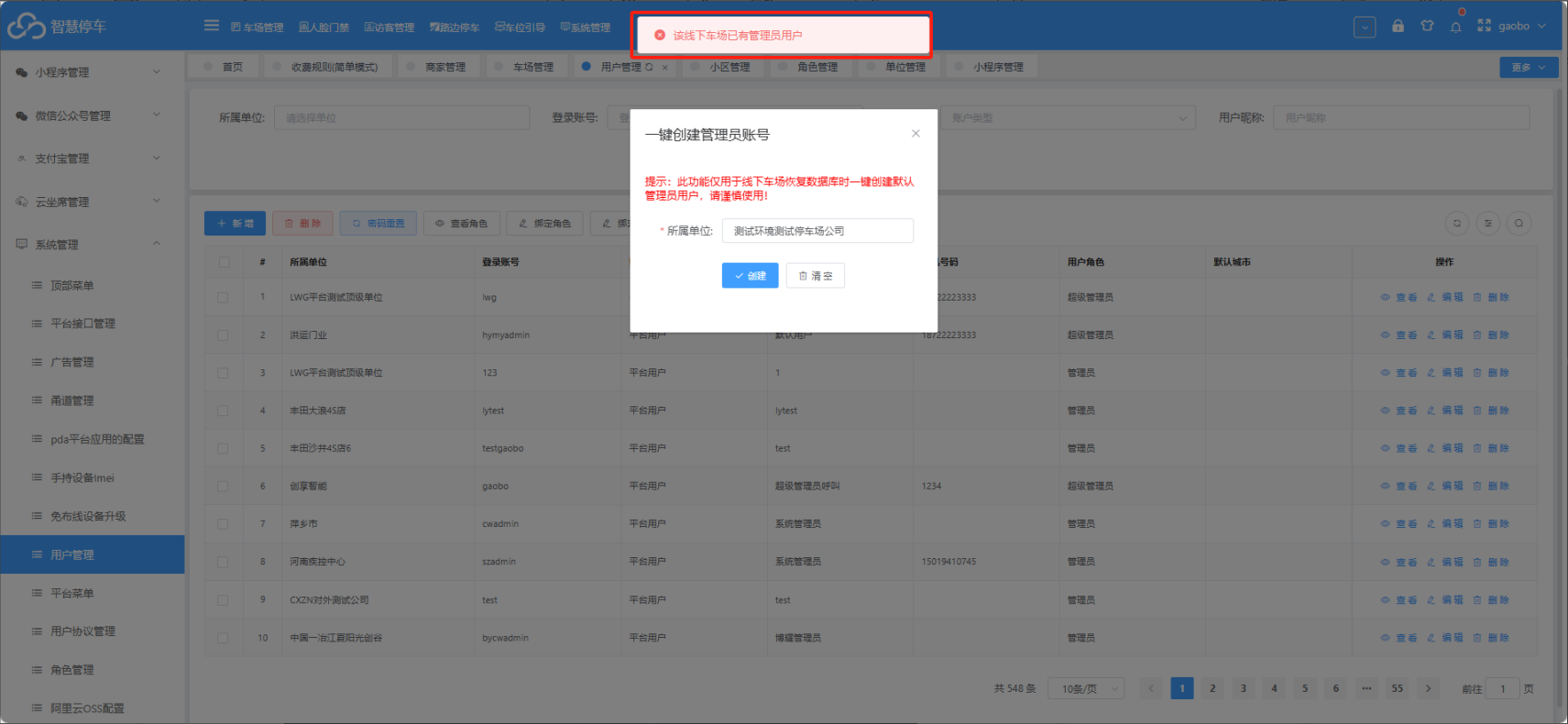The height and width of the screenshot is (724, 1568).
Task: Open the 更多 tabs dropdown
Action: (1529, 67)
